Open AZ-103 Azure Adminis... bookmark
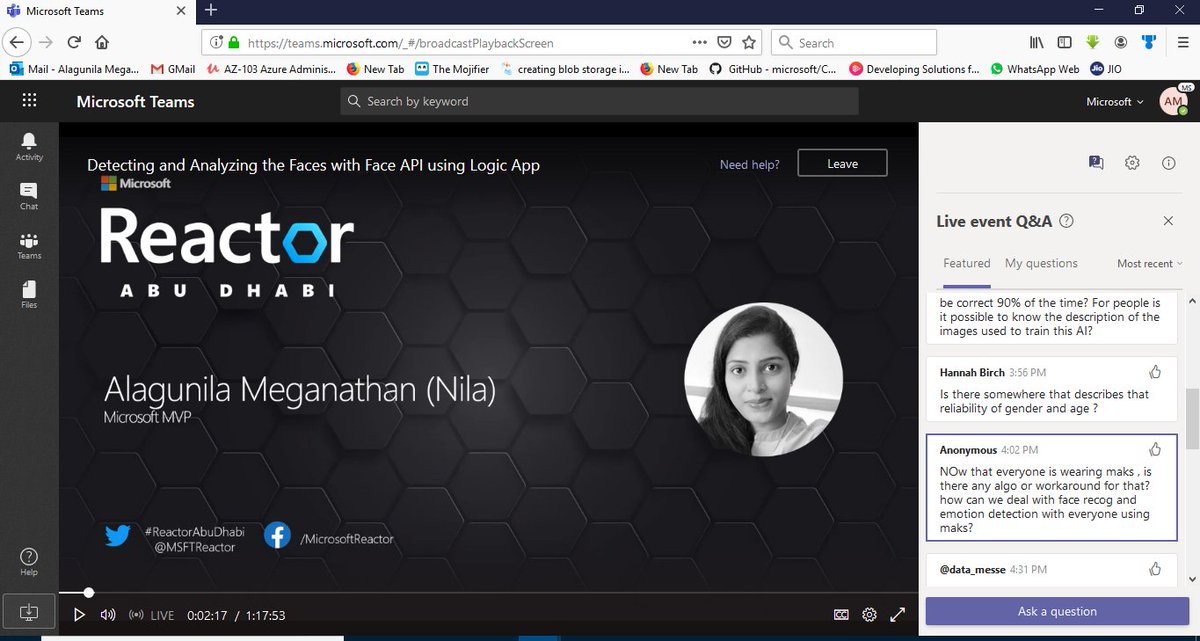This screenshot has width=1200, height=641. pos(272,69)
